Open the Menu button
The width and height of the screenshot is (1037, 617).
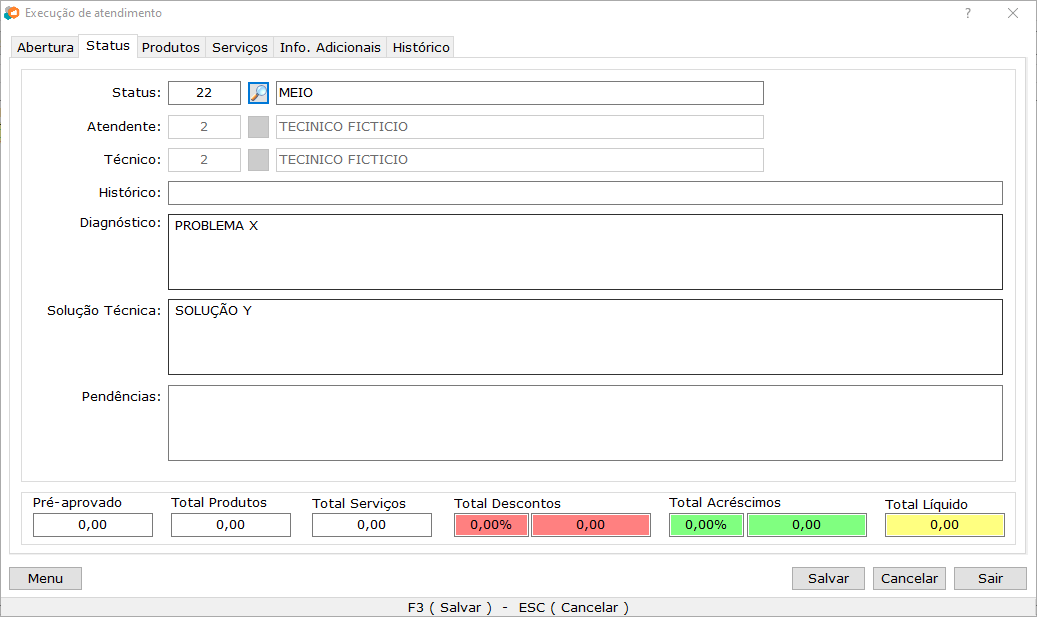(x=45, y=578)
